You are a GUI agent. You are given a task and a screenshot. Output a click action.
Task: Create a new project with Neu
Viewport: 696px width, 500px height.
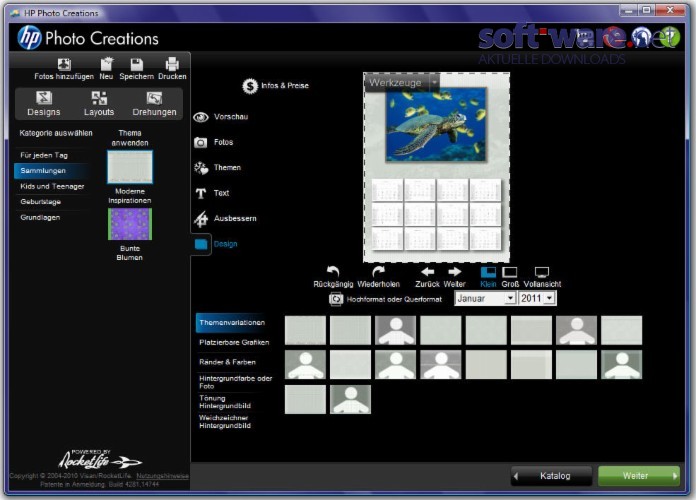tap(106, 64)
